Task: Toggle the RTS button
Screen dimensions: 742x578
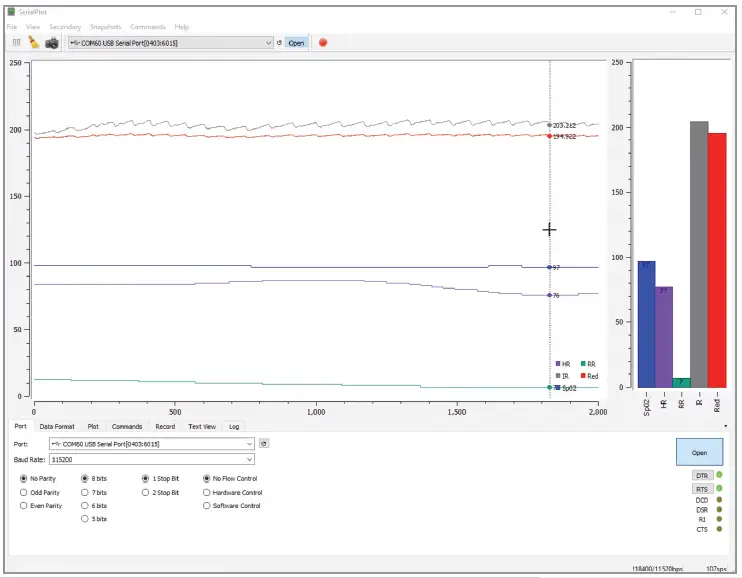Action: coord(700,489)
